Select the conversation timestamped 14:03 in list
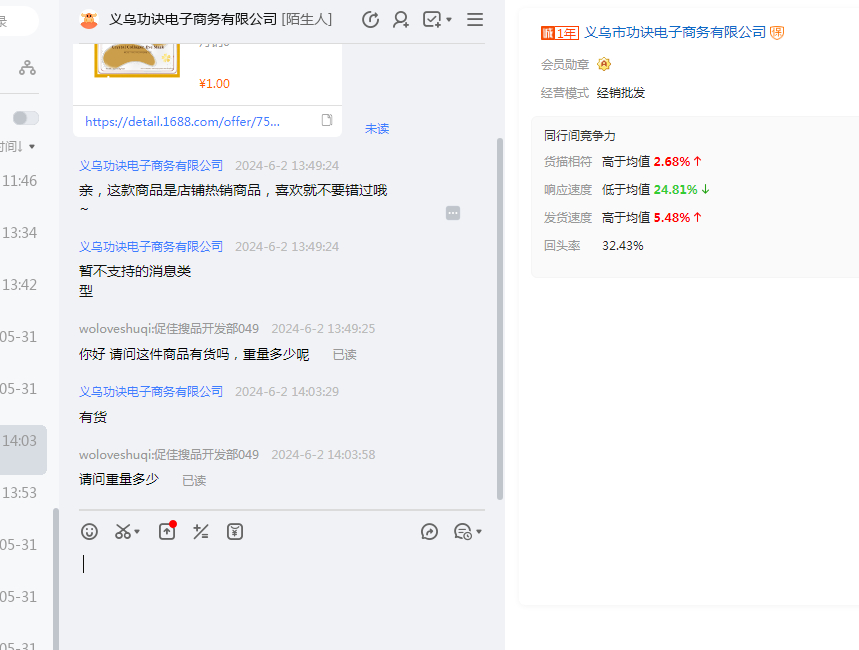This screenshot has height=650, width=859. (20, 441)
